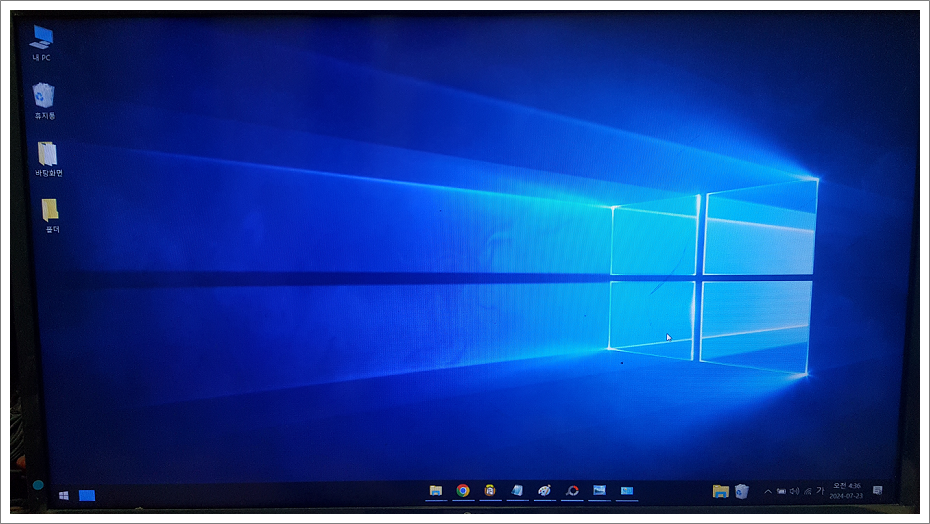This screenshot has width=930, height=524.
Task: Open the notepad-style app in taskbar
Action: [x=517, y=491]
